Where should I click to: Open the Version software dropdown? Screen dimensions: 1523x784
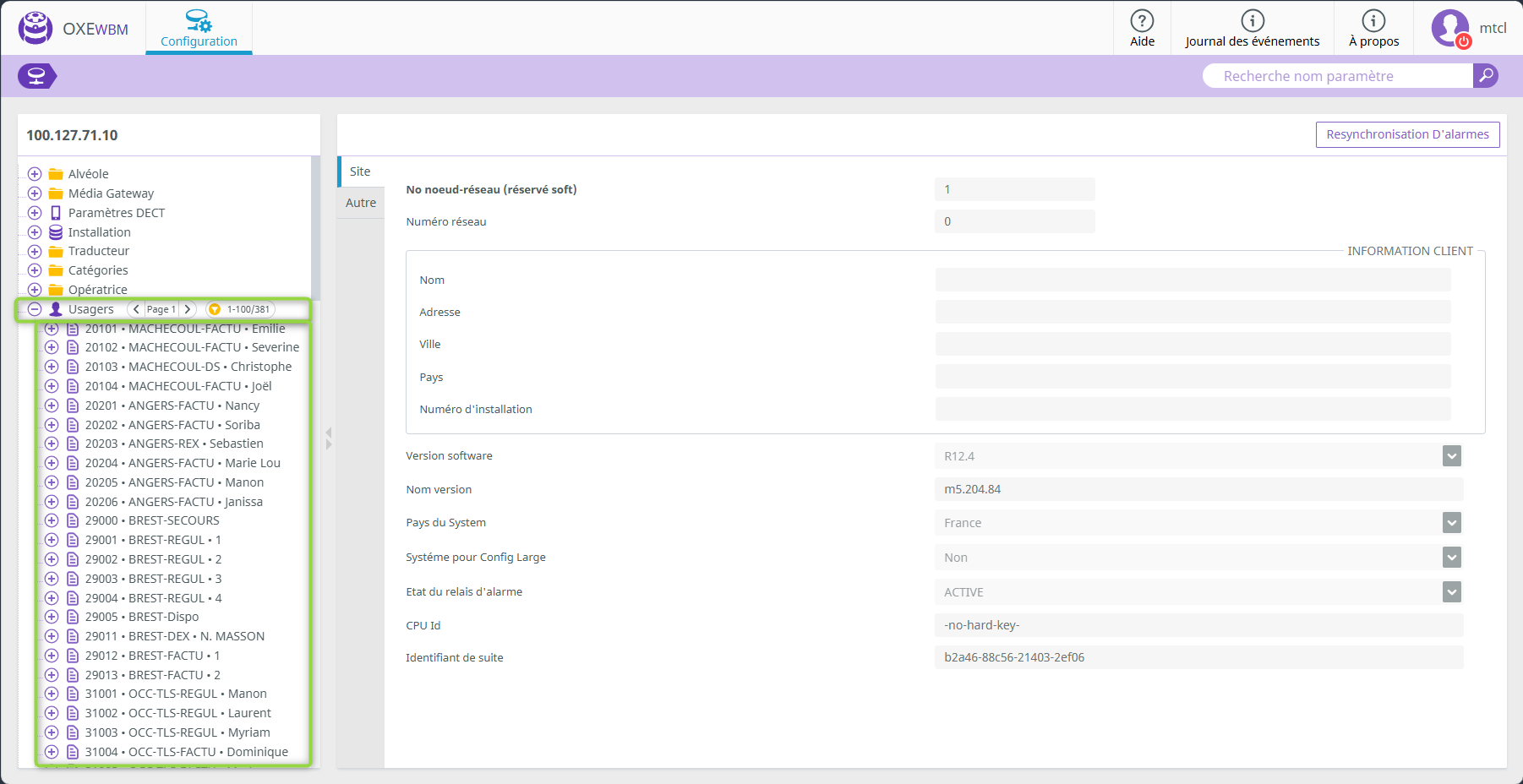(x=1451, y=456)
